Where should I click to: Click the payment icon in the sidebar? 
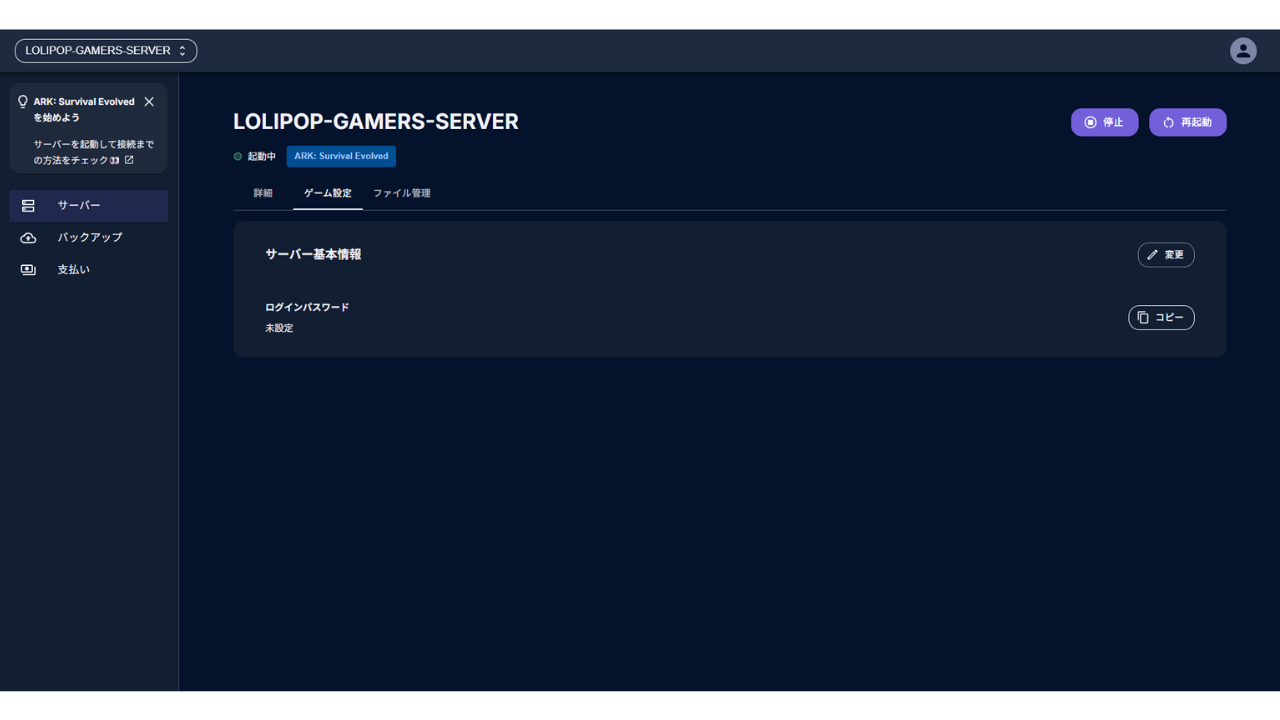[28, 270]
